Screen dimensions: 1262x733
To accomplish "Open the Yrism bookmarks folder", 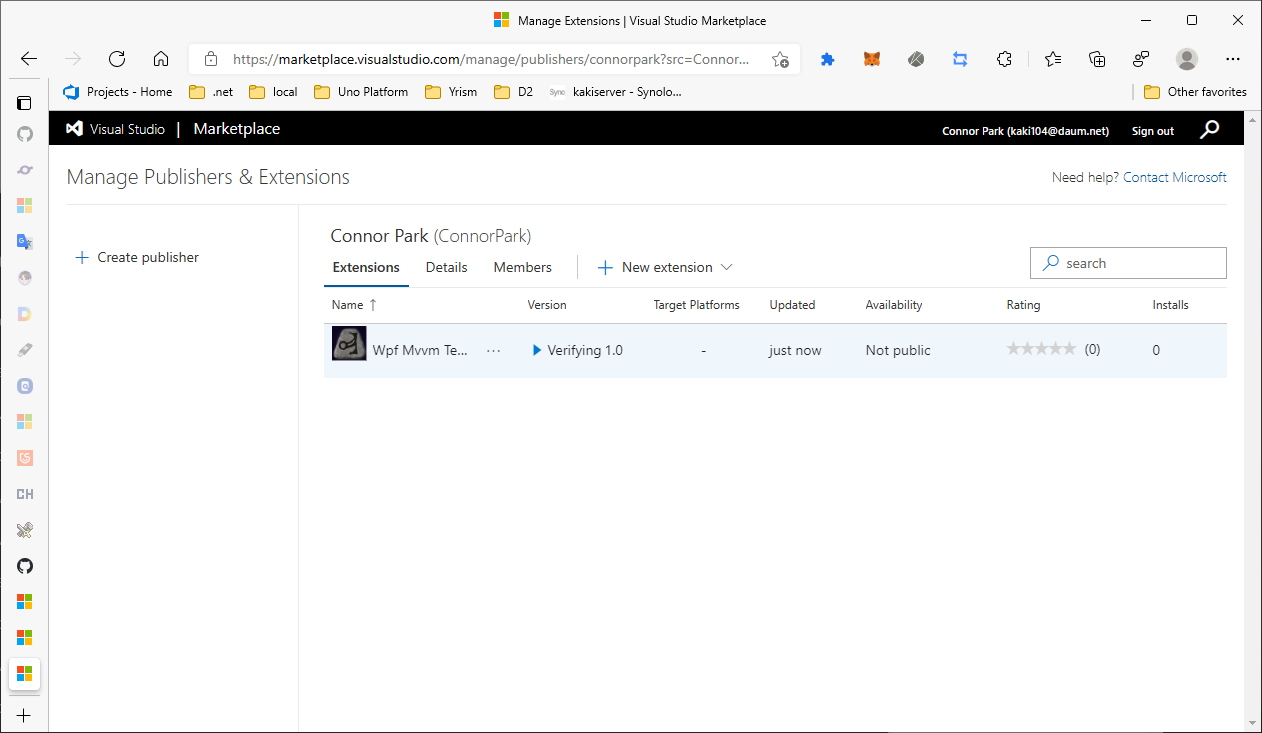I will [x=451, y=92].
